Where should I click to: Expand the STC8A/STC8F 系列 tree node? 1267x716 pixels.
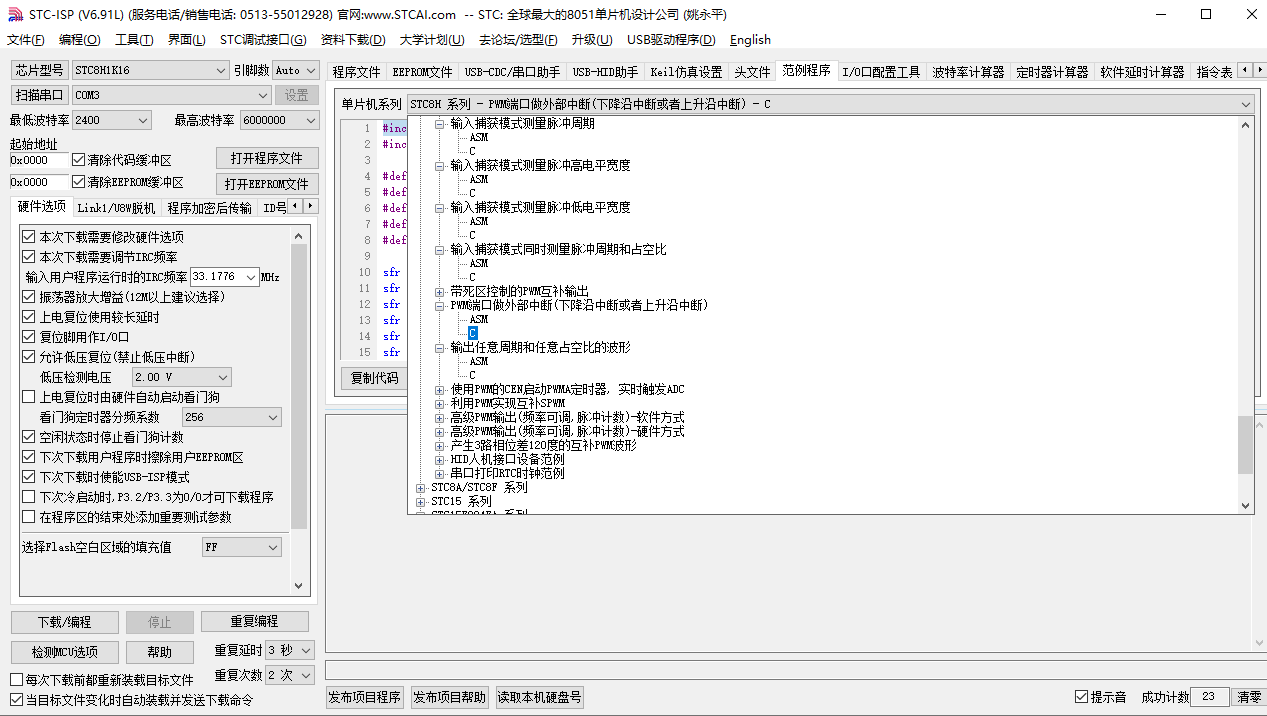(x=421, y=487)
